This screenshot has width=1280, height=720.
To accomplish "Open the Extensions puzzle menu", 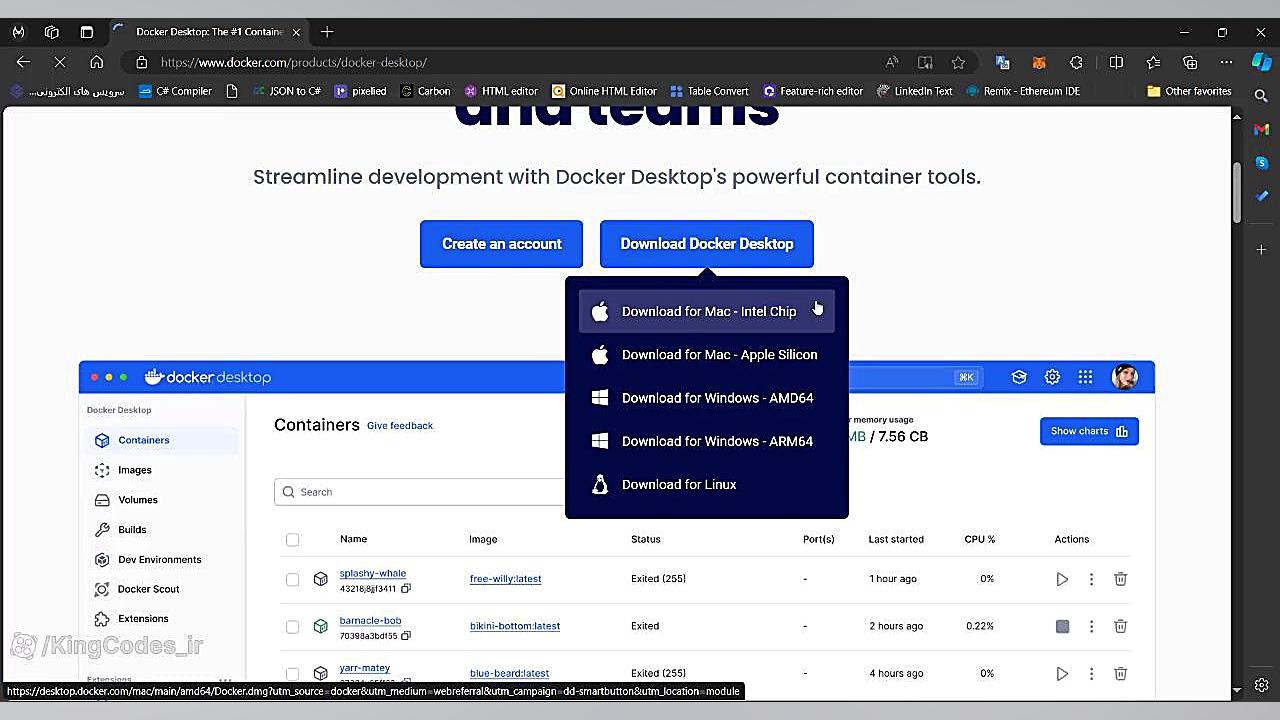I will 1076,62.
